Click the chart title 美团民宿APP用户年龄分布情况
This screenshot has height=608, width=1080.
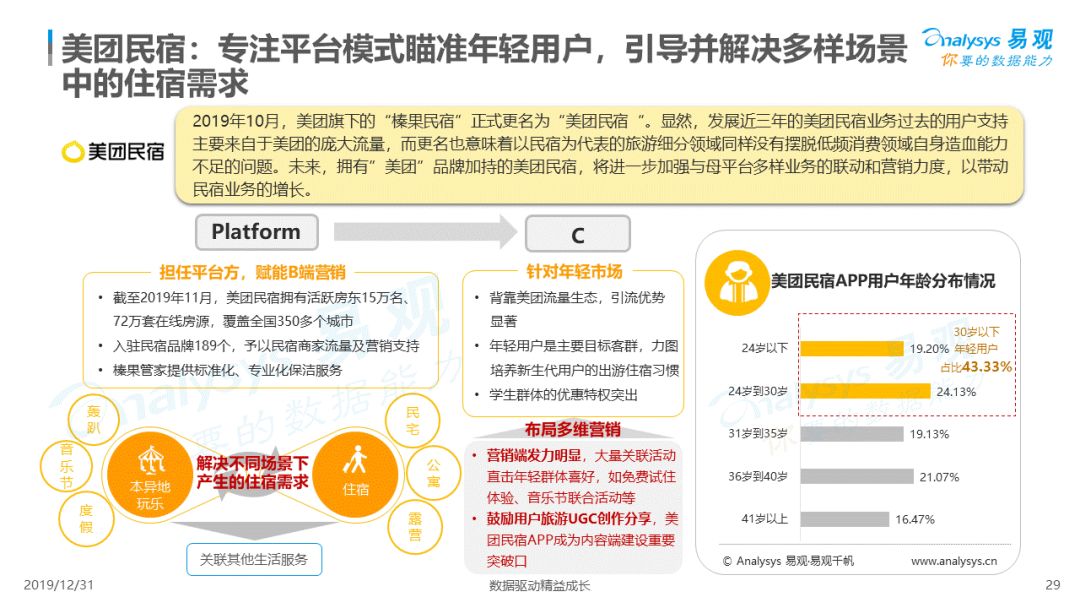[883, 281]
